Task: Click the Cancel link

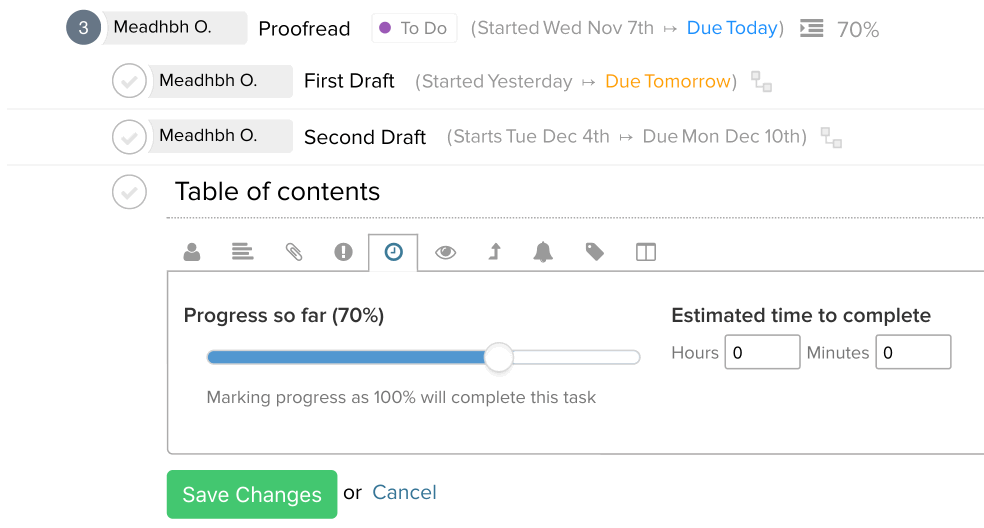Action: click(404, 492)
